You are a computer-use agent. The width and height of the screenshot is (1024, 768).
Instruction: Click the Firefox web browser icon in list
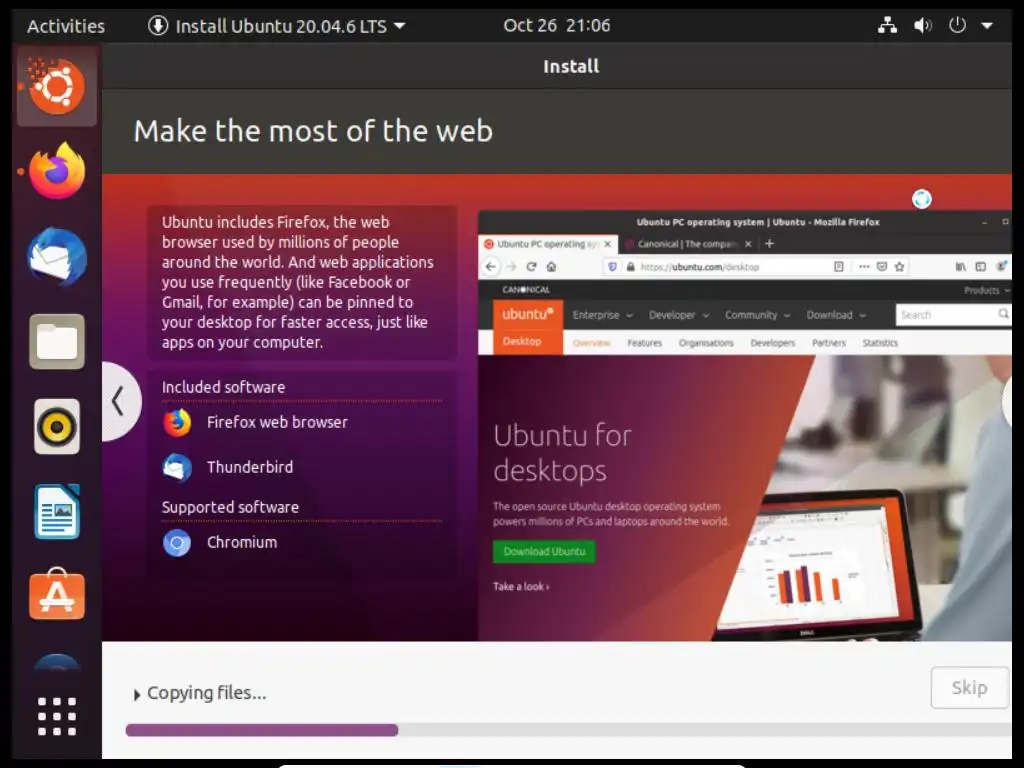[177, 423]
